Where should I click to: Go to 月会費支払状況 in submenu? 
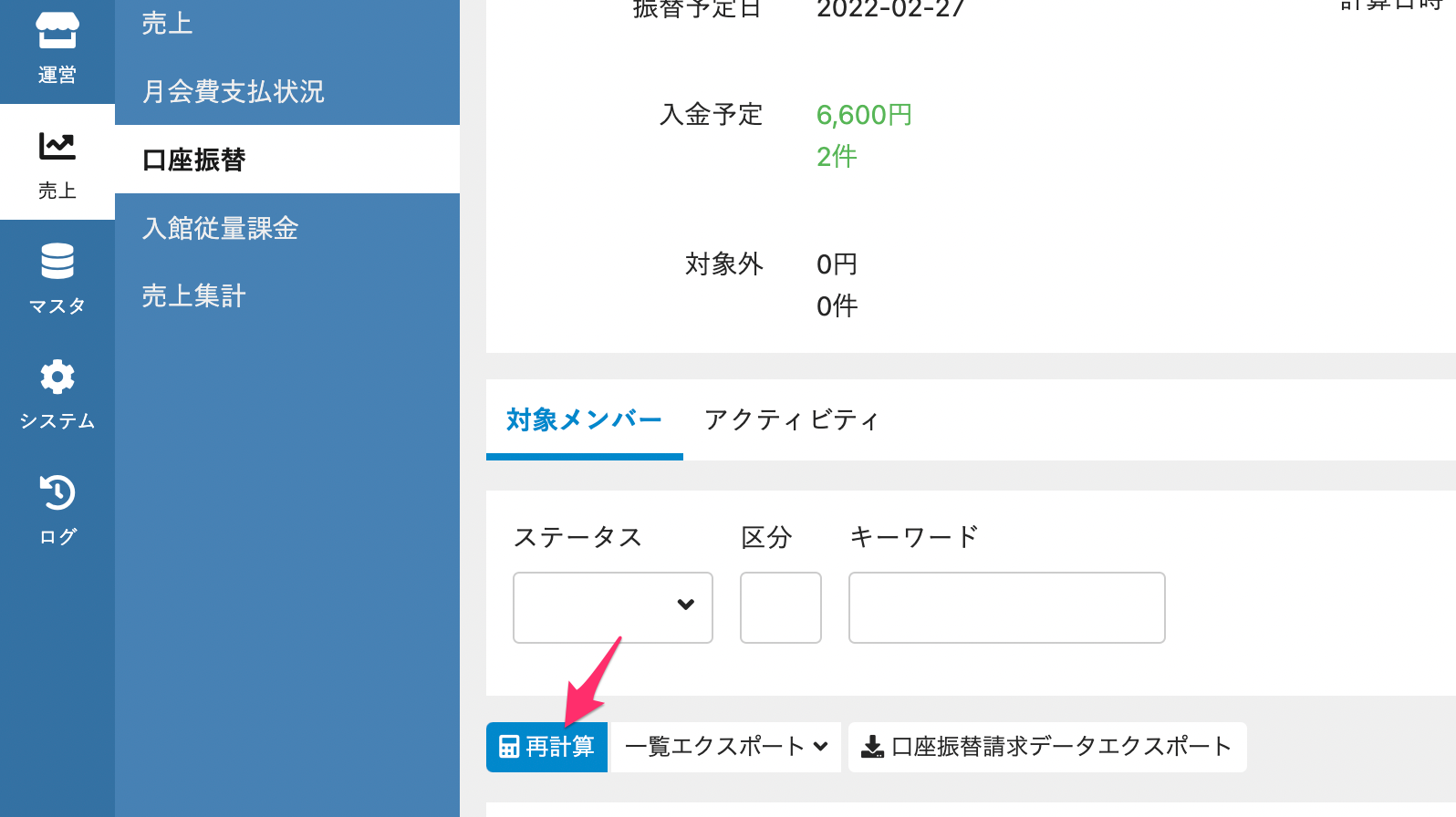[x=233, y=91]
